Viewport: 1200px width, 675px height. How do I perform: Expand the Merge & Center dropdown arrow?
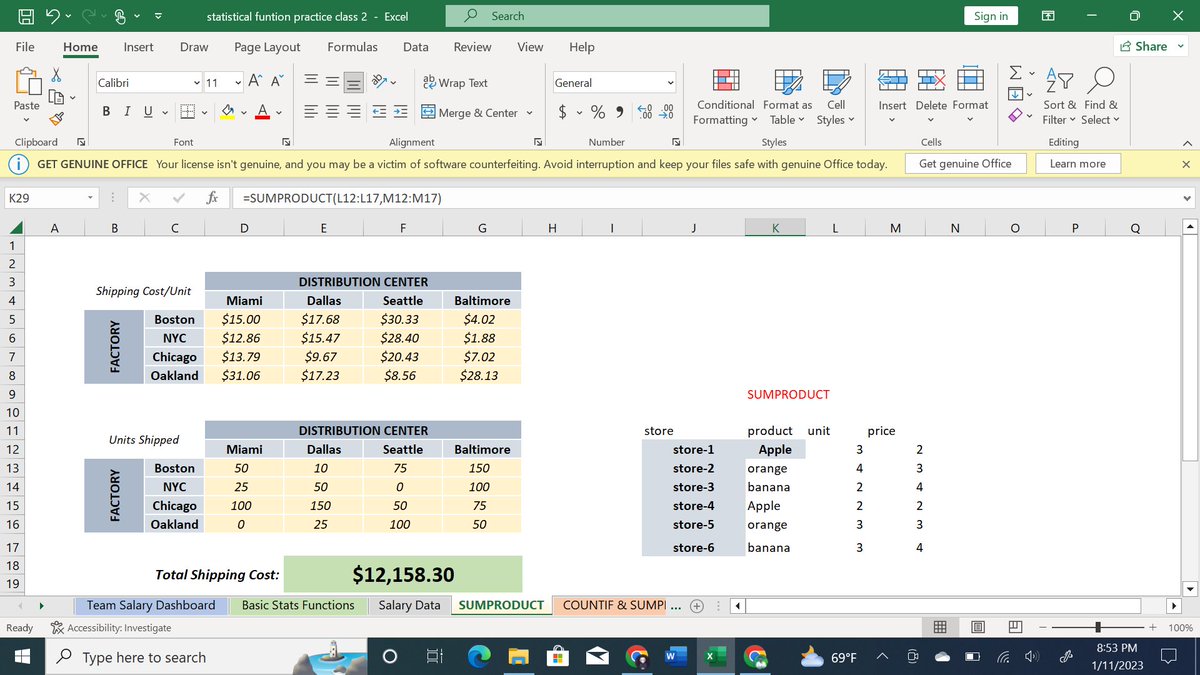[529, 113]
